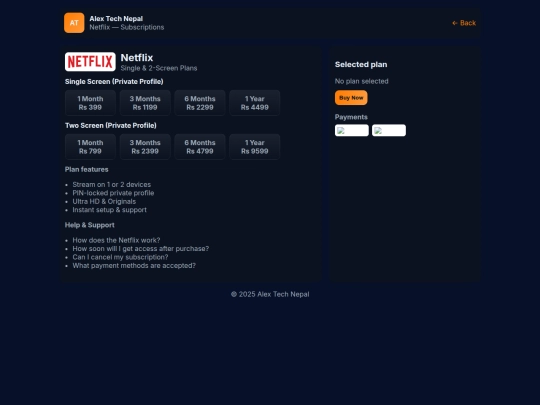Click the 'No plan selected' status text
Viewport: 540px width, 405px height.
click(x=362, y=81)
